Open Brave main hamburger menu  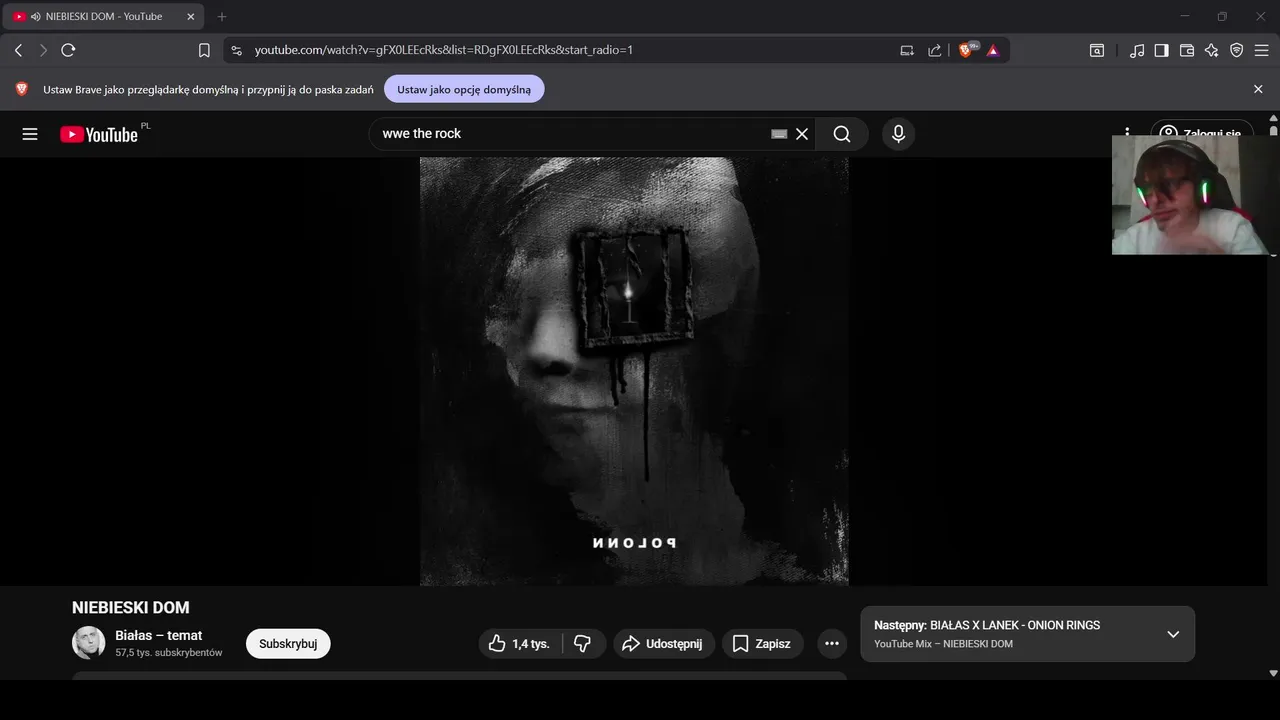tap(1261, 50)
